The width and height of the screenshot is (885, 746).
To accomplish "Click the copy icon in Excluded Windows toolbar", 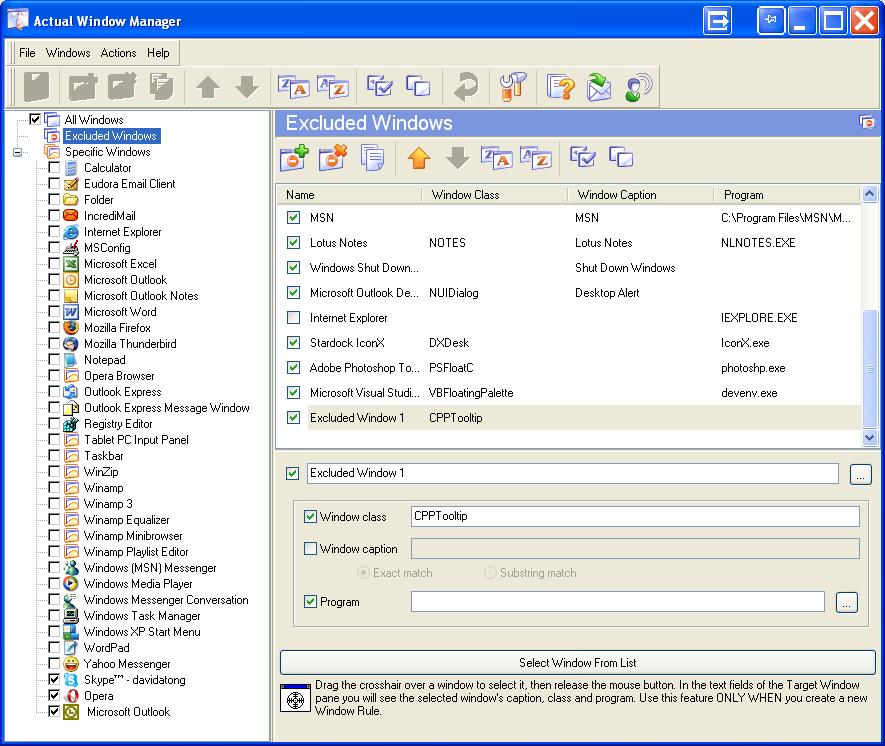I will [373, 158].
